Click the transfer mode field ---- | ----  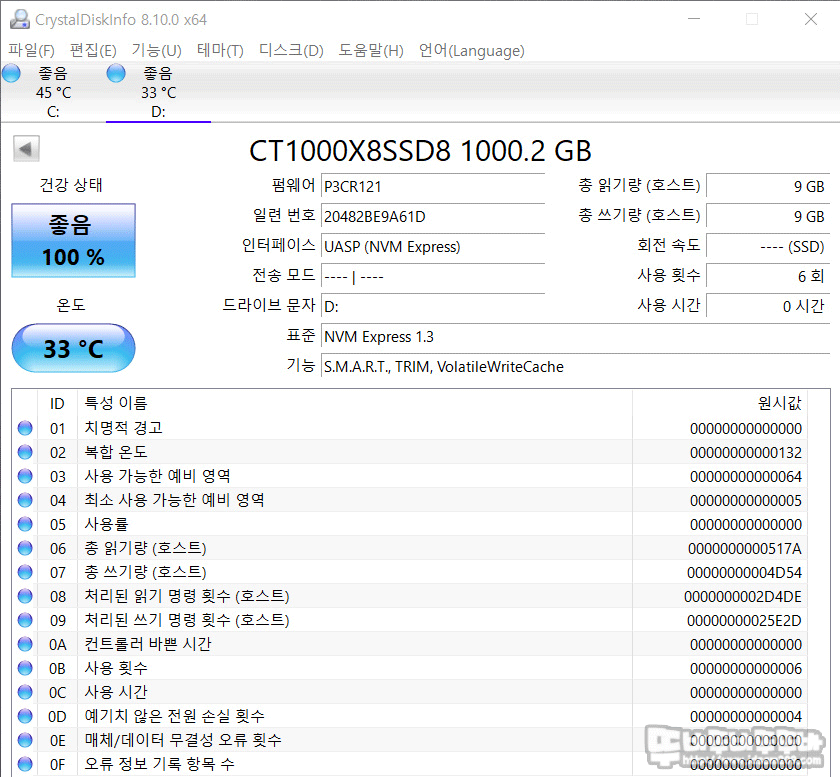pos(433,277)
